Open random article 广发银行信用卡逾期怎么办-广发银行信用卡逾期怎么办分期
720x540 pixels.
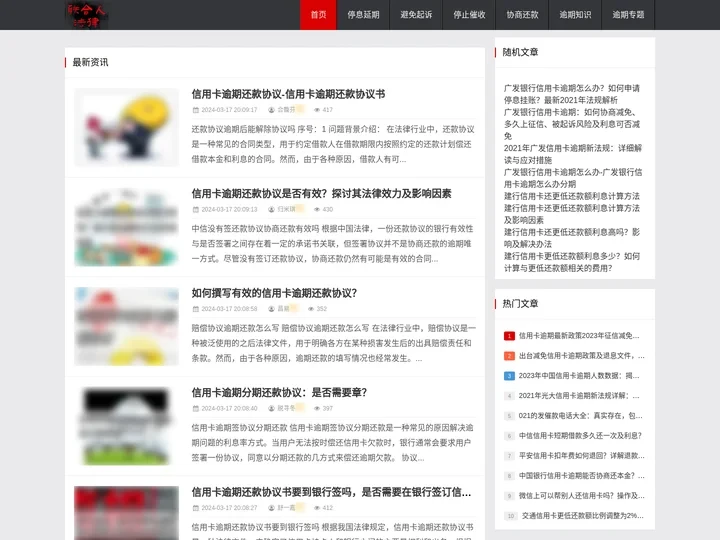(x=573, y=178)
